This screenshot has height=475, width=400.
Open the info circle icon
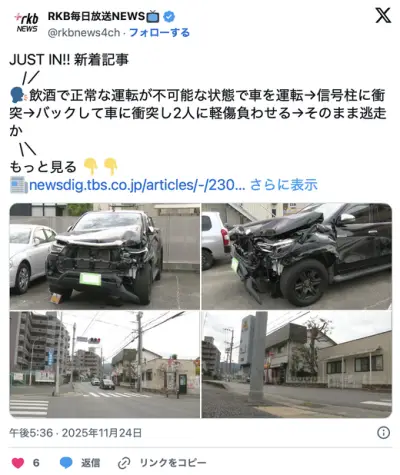[x=383, y=433]
